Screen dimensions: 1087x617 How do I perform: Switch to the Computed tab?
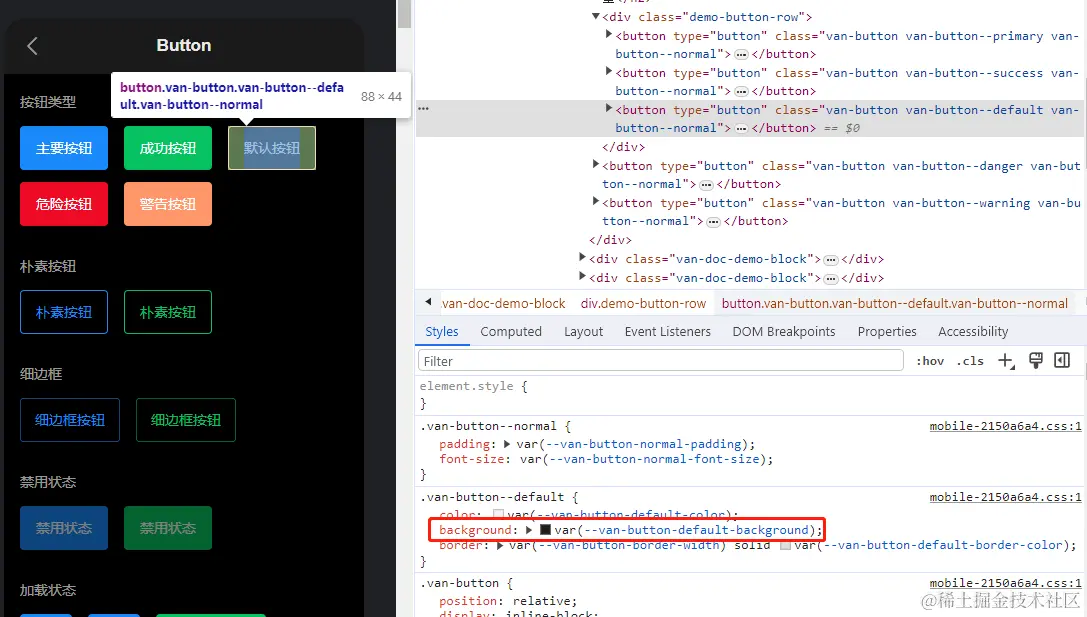click(x=511, y=331)
